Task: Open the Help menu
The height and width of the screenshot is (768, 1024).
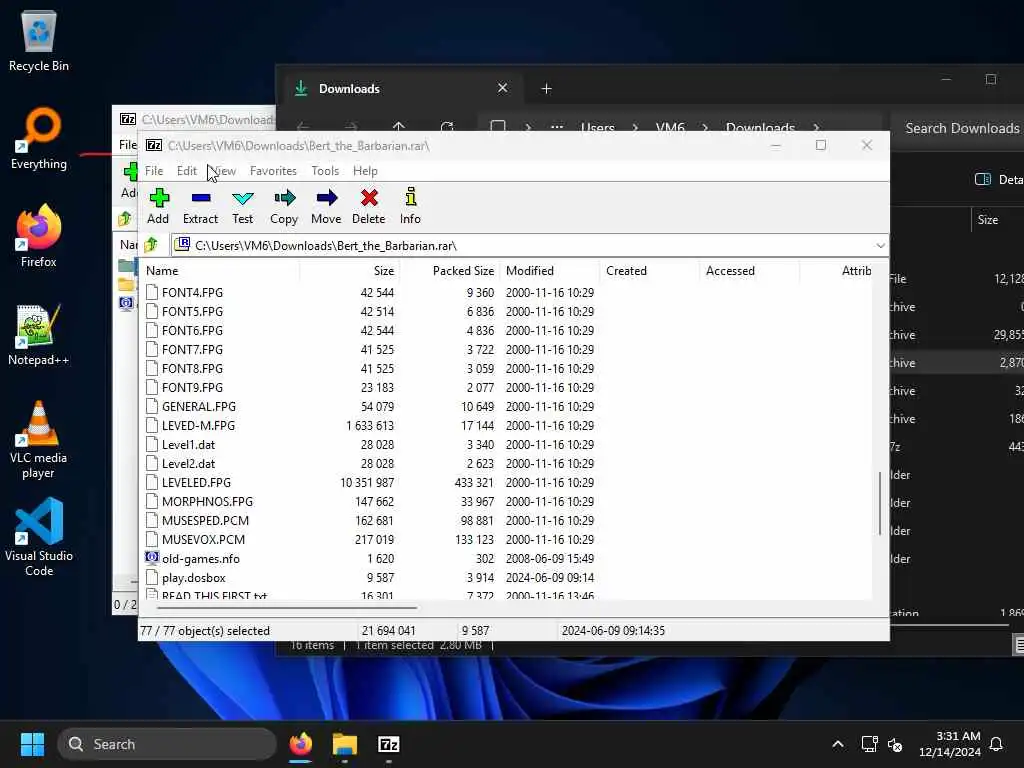Action: tap(365, 170)
